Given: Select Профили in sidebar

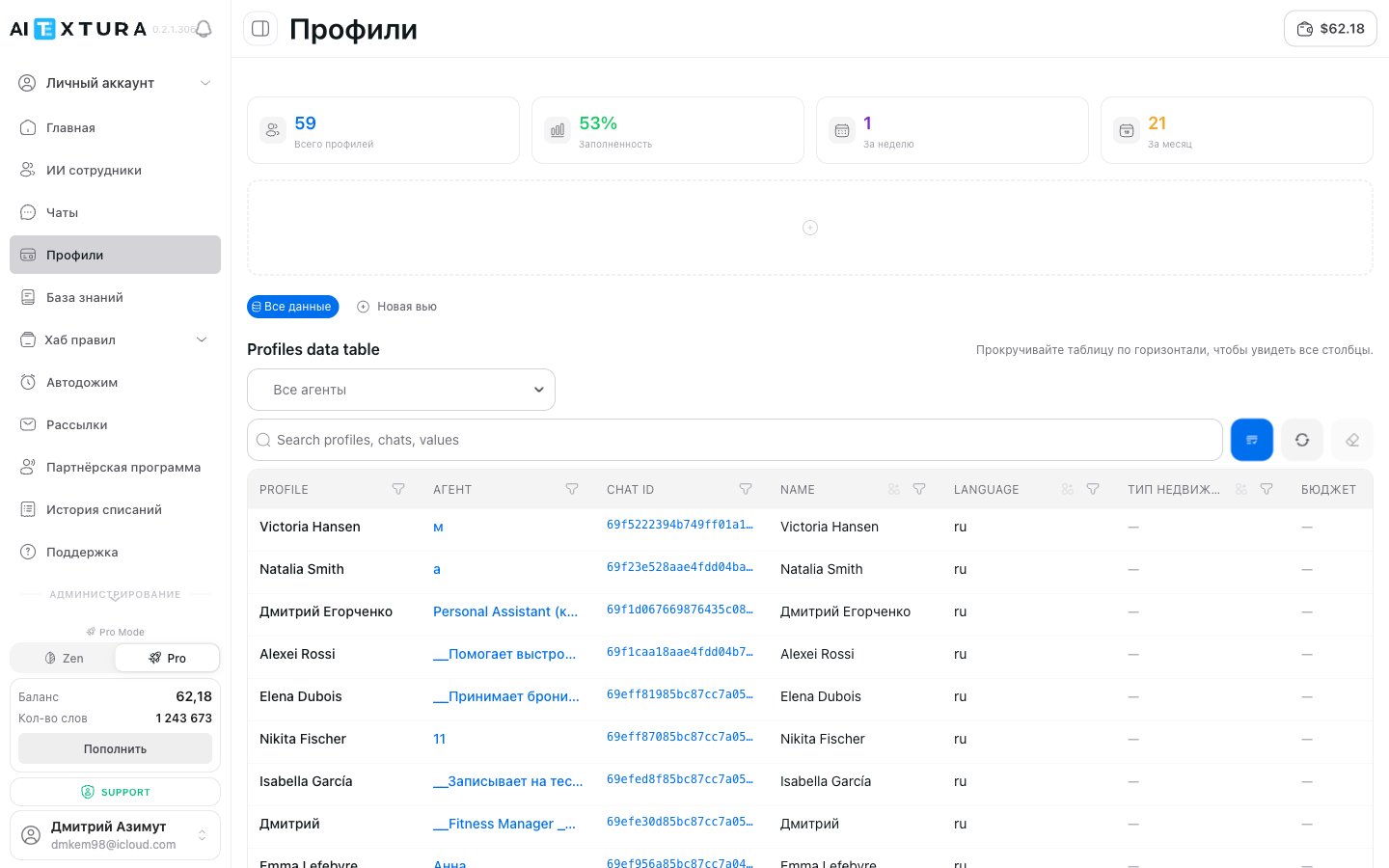Looking at the screenshot, I should point(115,255).
